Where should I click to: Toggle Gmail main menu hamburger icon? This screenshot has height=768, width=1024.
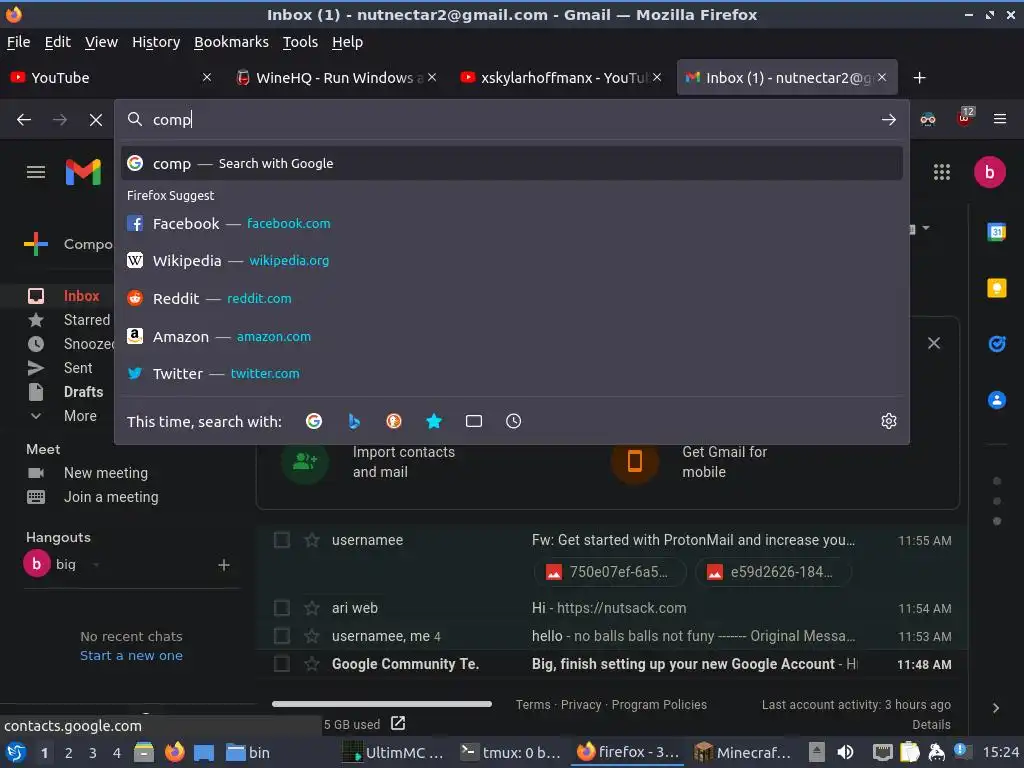pos(36,172)
